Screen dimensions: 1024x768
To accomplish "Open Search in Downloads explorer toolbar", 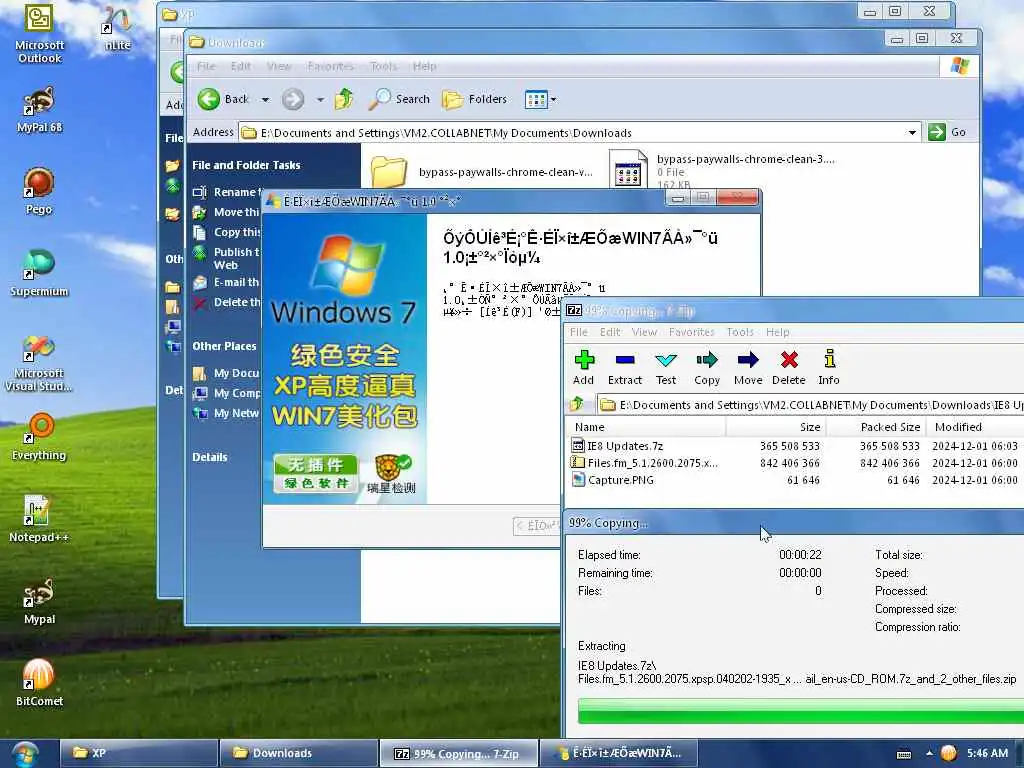I will tap(399, 99).
